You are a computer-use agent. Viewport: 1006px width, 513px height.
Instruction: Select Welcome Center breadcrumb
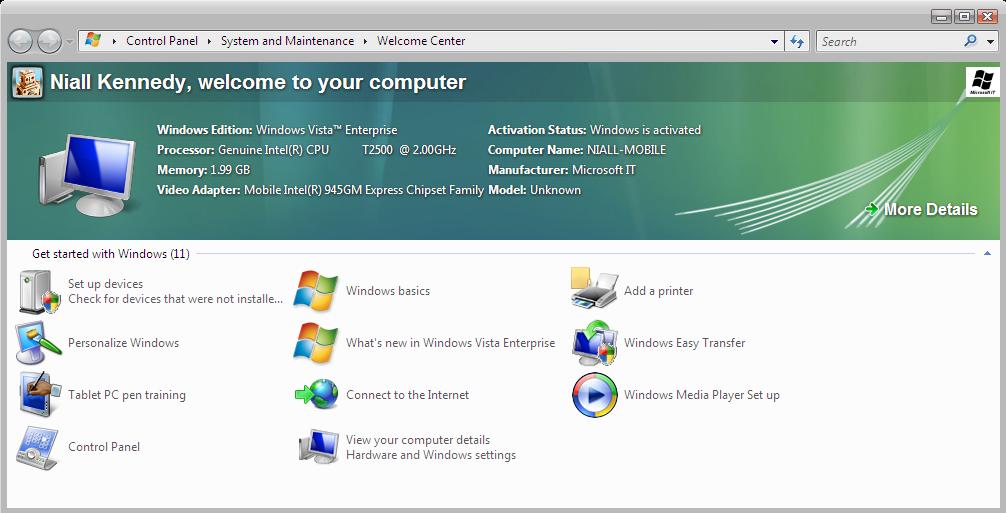click(421, 41)
